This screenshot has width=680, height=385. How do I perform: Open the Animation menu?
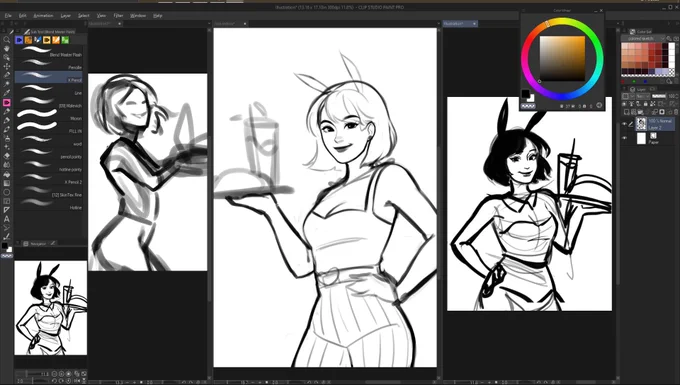pyautogui.click(x=43, y=16)
